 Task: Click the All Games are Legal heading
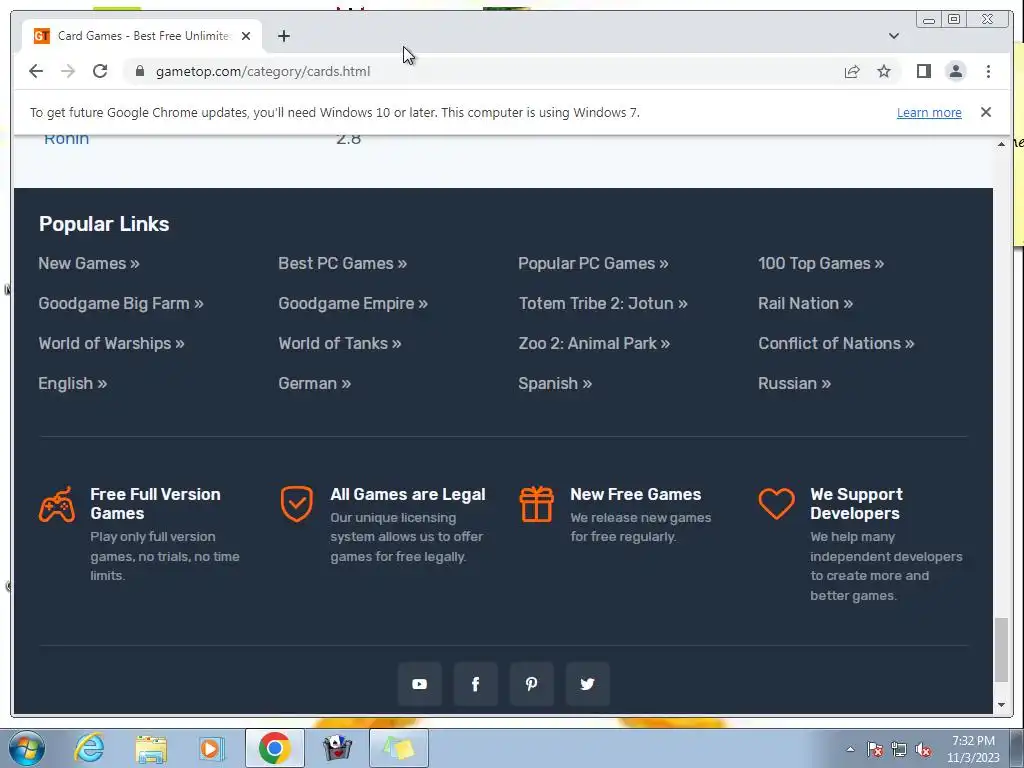[408, 494]
